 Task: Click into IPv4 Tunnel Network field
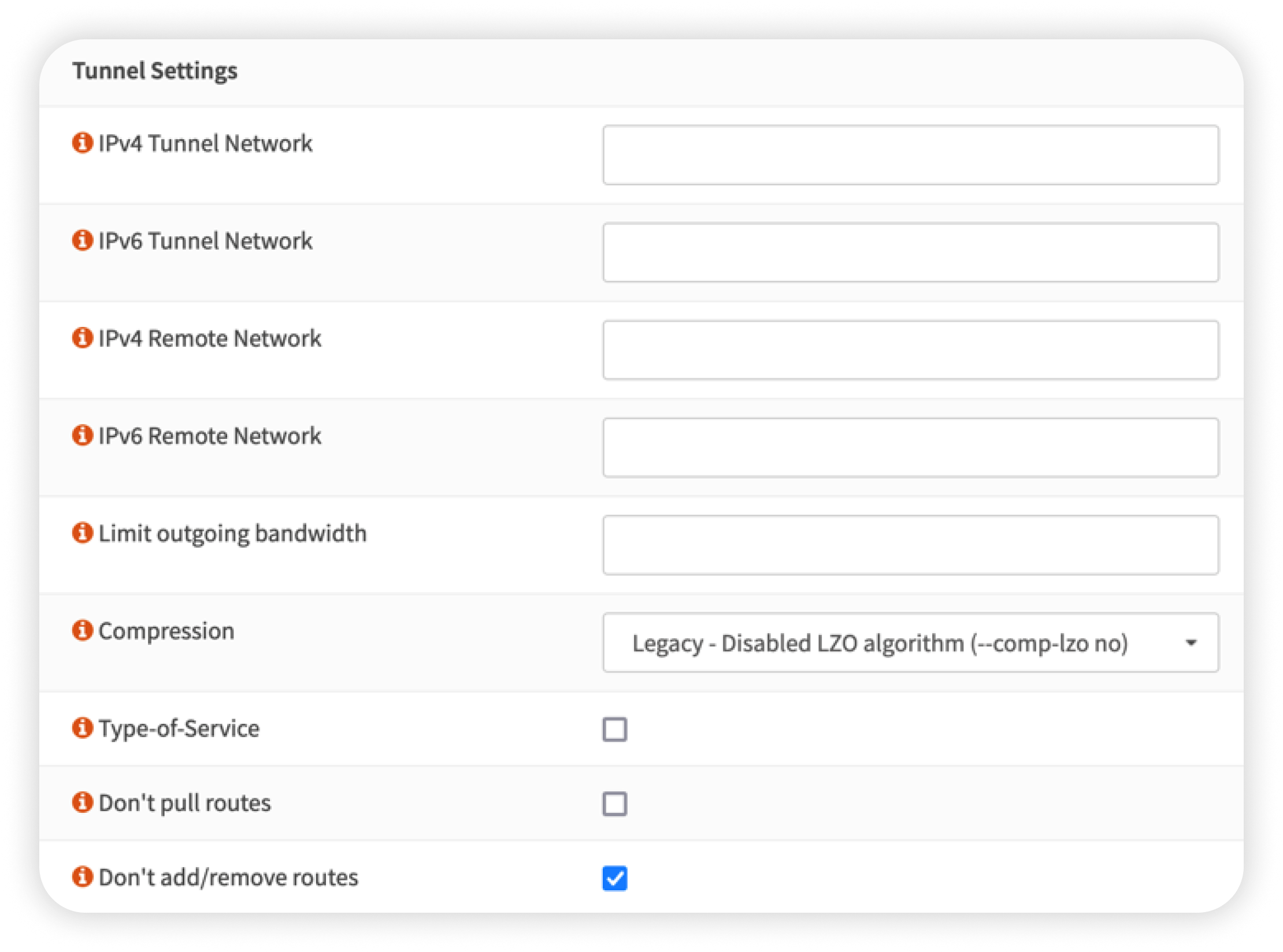coord(910,155)
